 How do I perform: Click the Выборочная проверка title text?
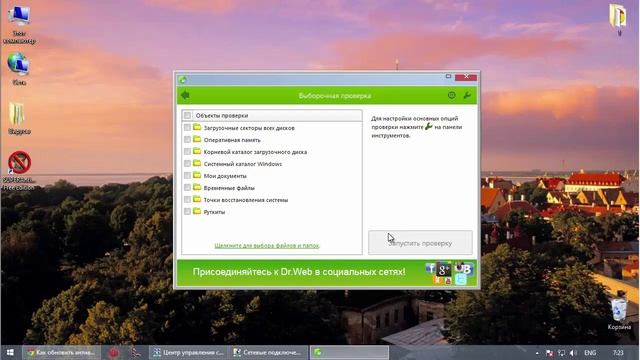point(335,96)
